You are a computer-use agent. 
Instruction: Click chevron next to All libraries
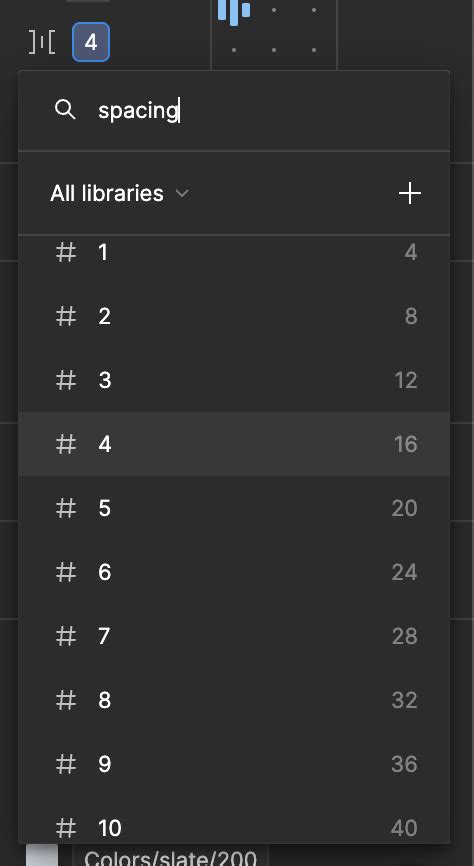[182, 193]
